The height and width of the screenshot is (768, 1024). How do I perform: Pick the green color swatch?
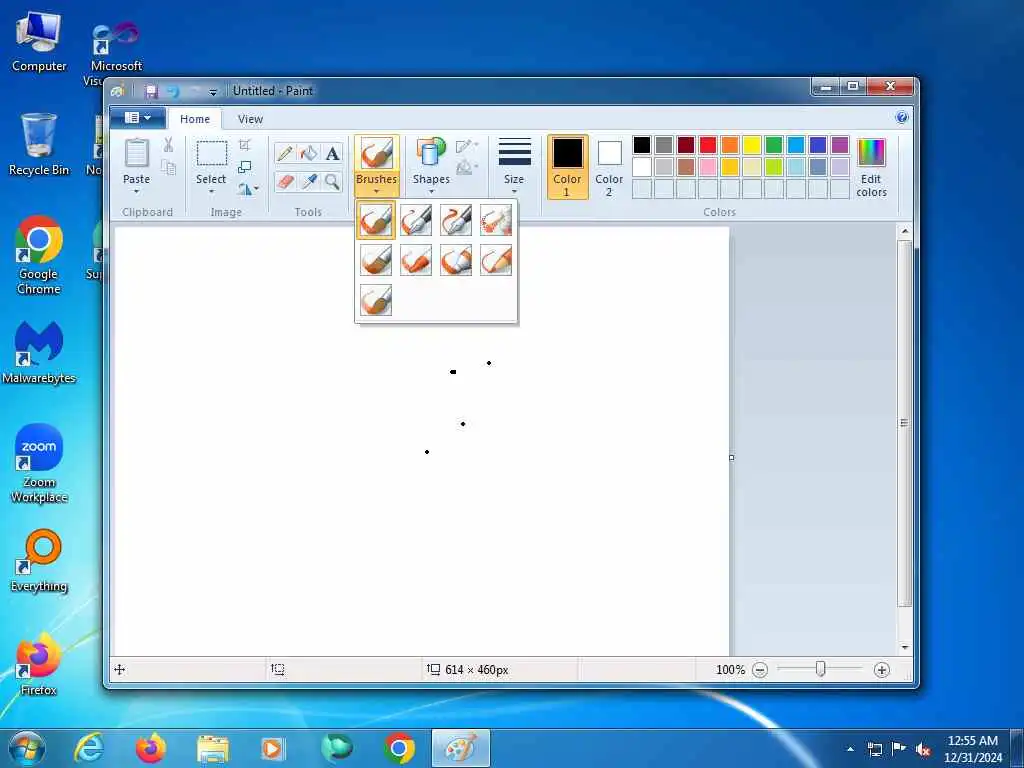tap(774, 145)
